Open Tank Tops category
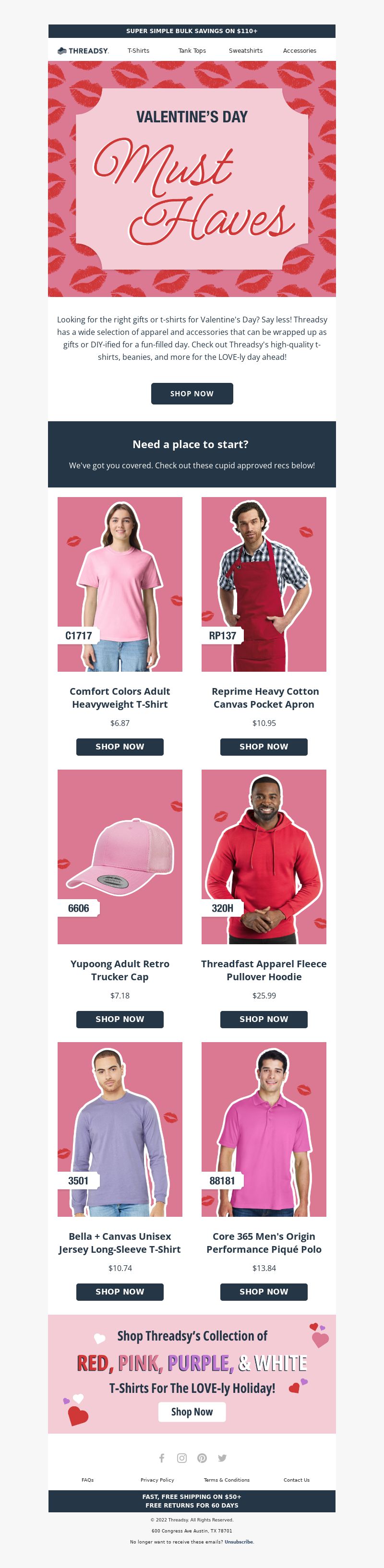 (192, 51)
